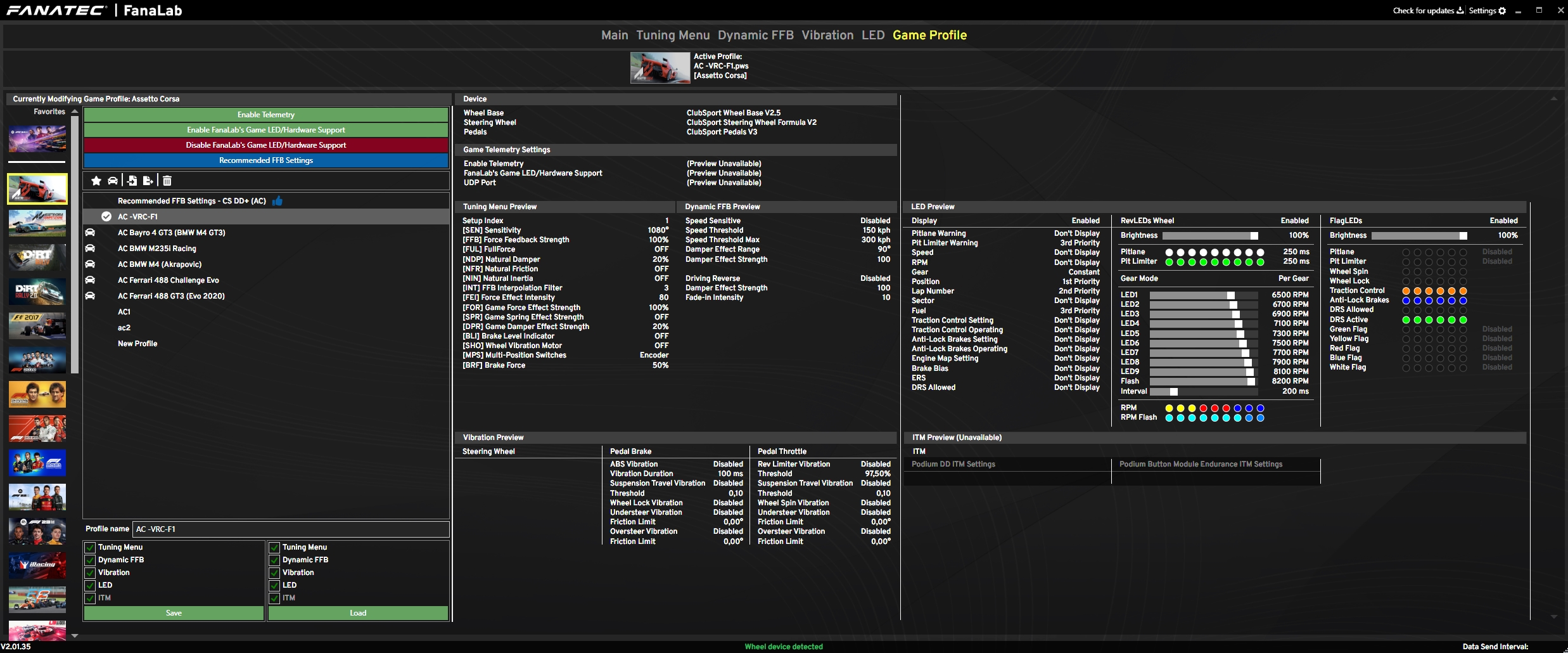Viewport: 1568px width, 653px height.
Task: Click the export profile icon
Action: 148,181
